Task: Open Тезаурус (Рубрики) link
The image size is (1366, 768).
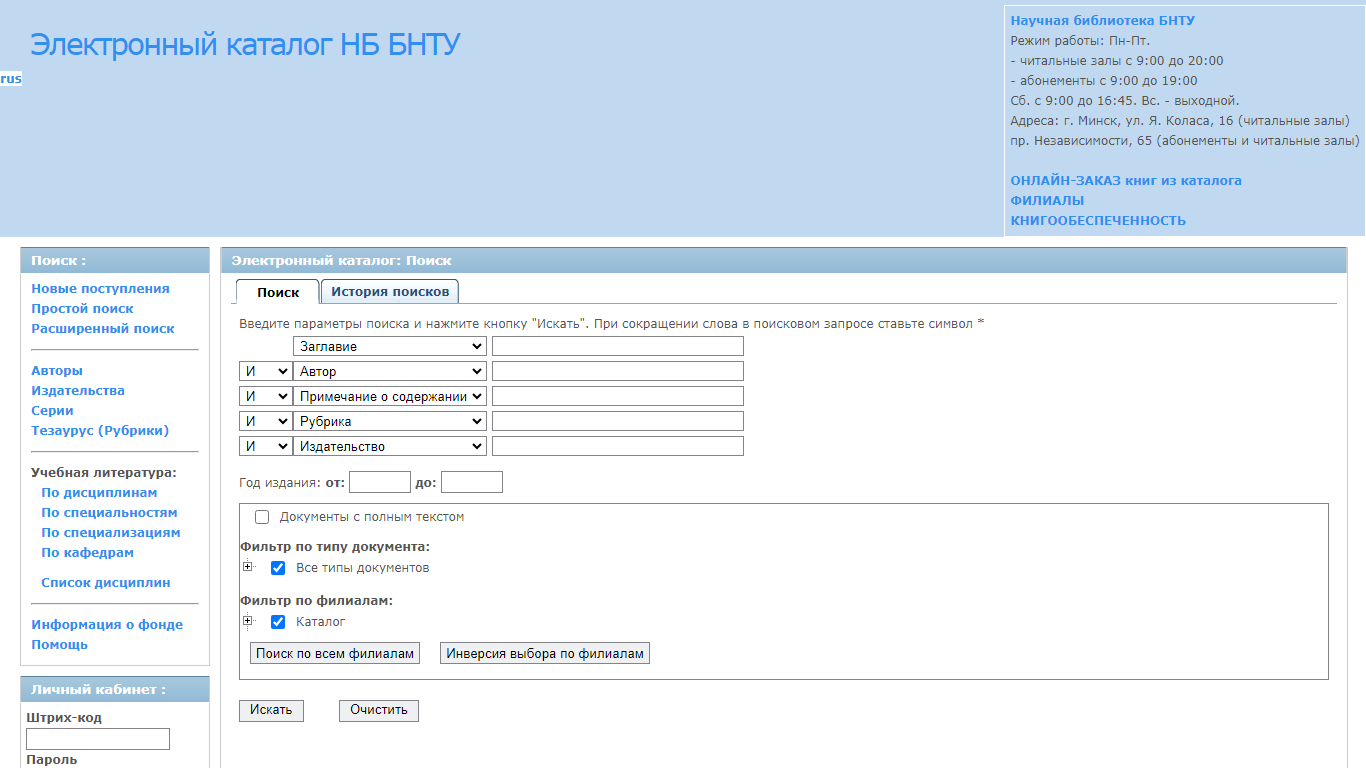Action: [100, 431]
